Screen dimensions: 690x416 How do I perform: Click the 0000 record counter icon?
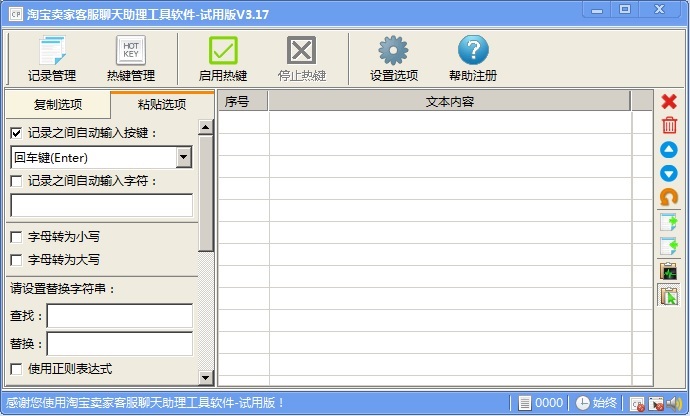coord(540,402)
